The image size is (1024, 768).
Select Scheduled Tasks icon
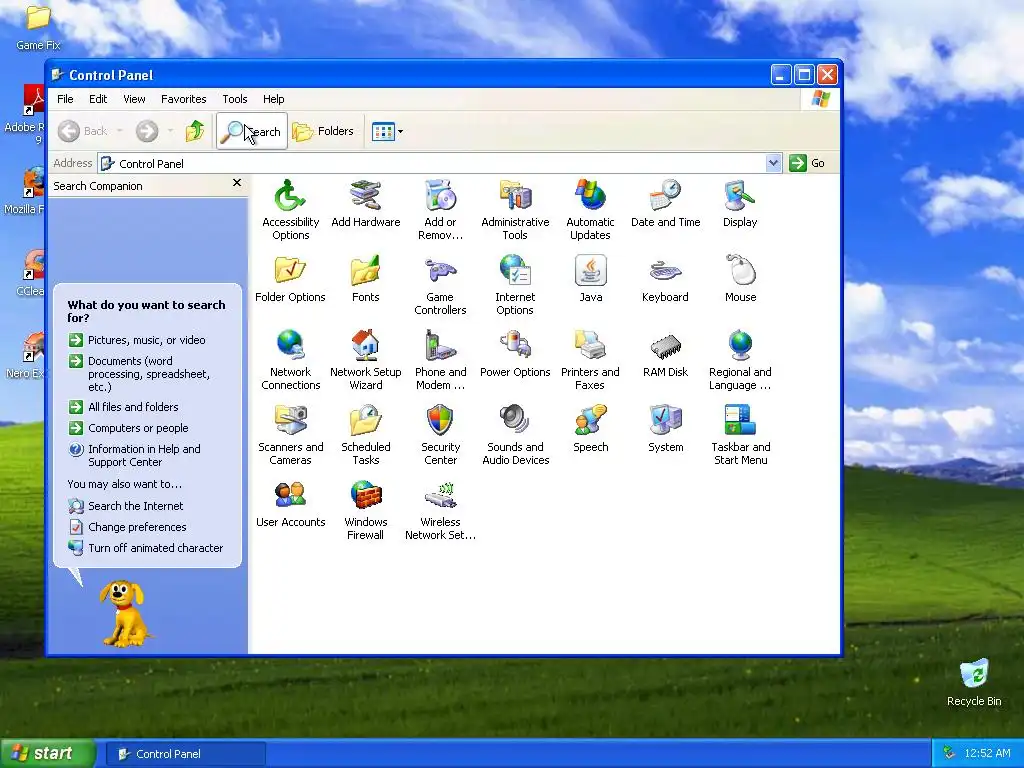click(x=366, y=435)
